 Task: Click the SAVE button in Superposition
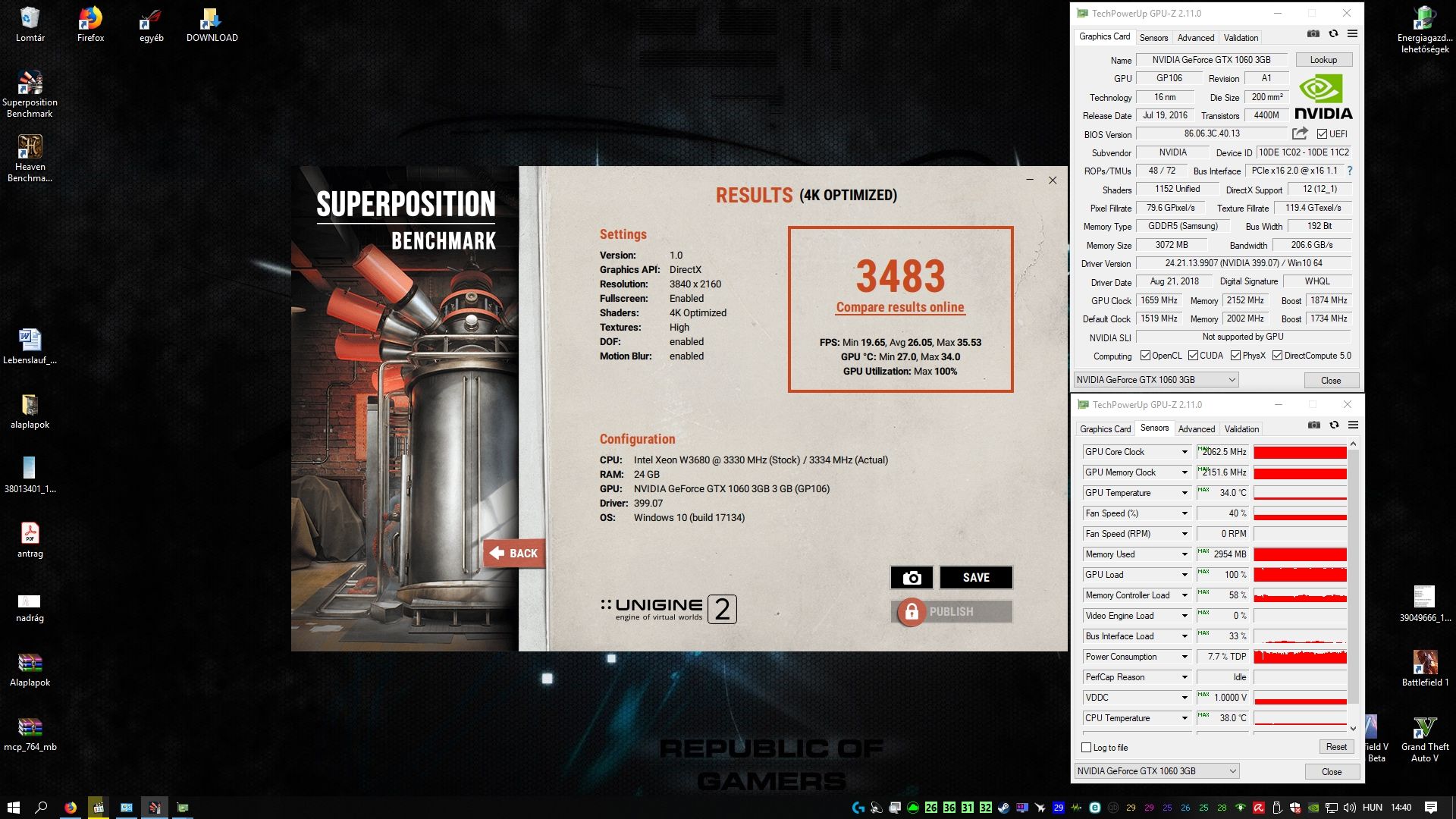[976, 578]
